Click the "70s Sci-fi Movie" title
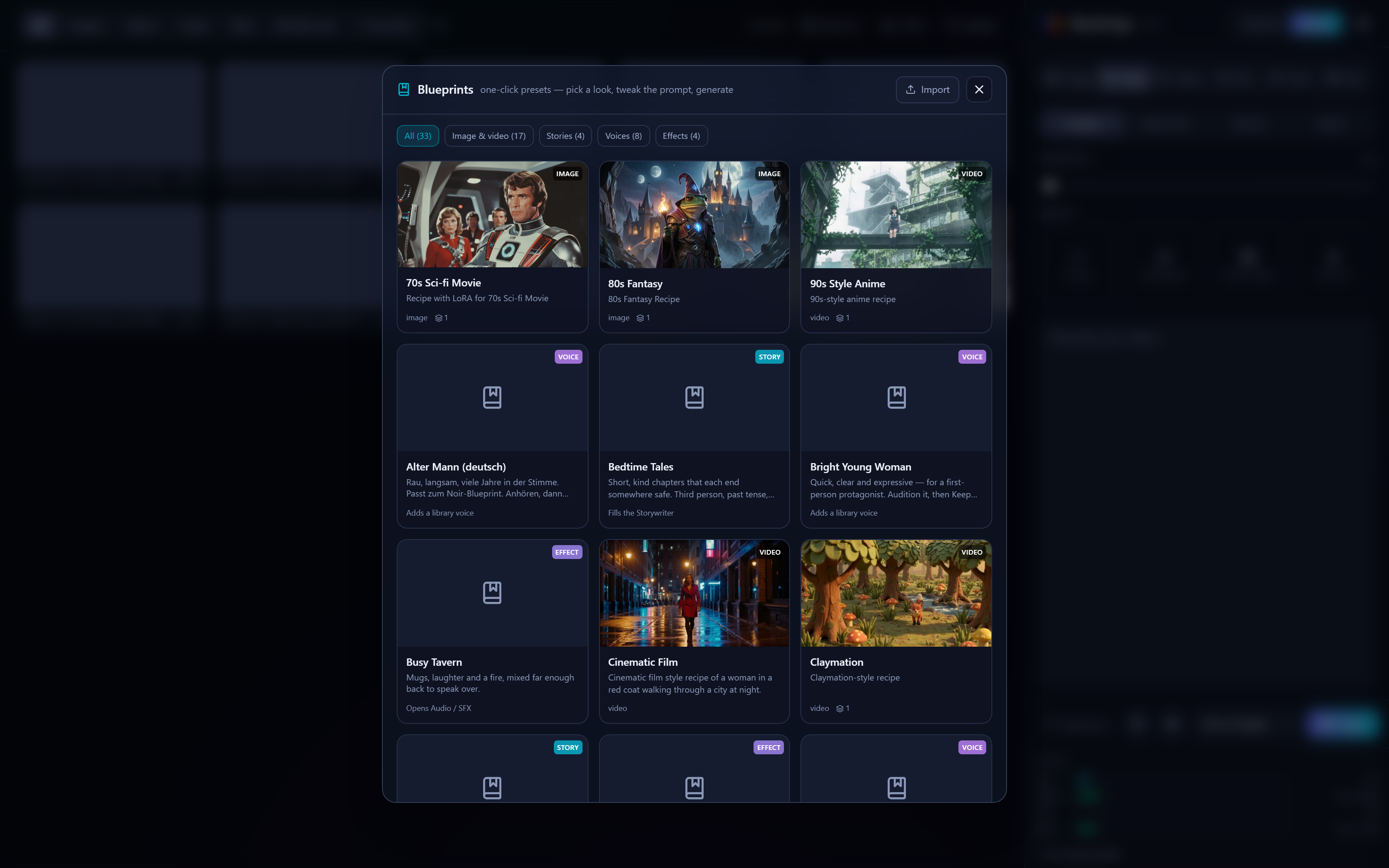 click(x=443, y=283)
